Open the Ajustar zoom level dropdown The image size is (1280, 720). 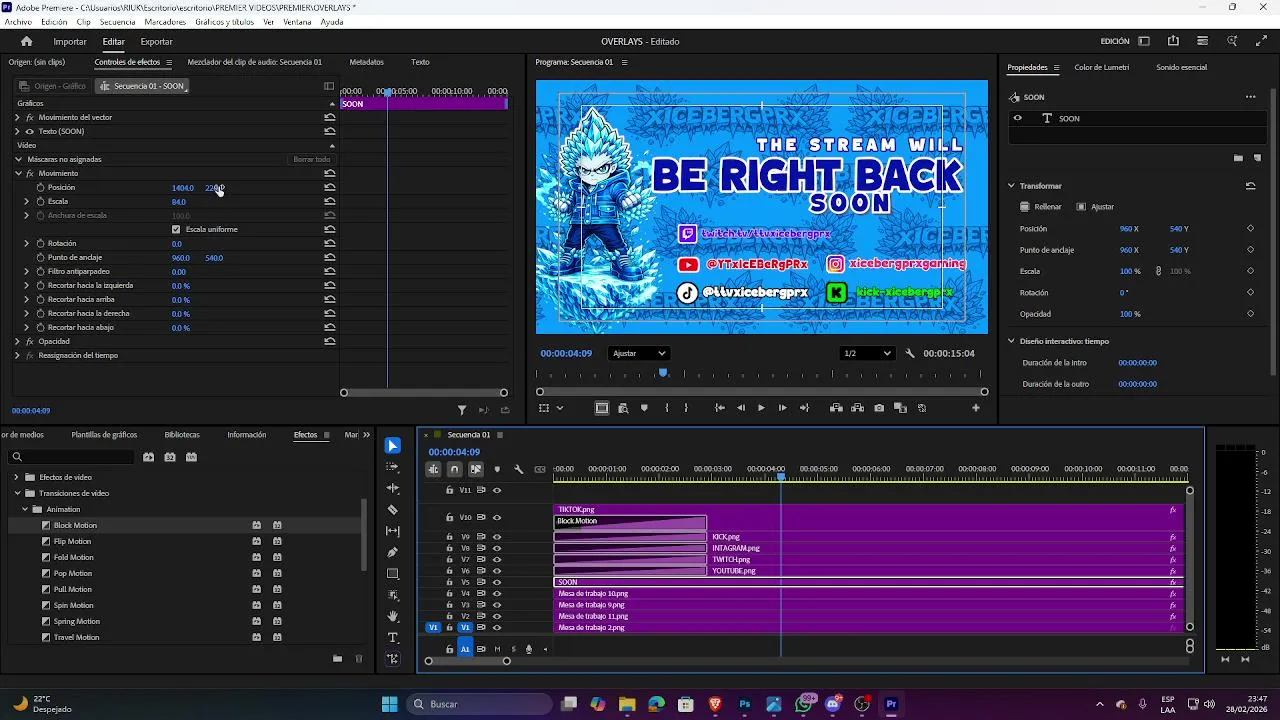coord(639,353)
